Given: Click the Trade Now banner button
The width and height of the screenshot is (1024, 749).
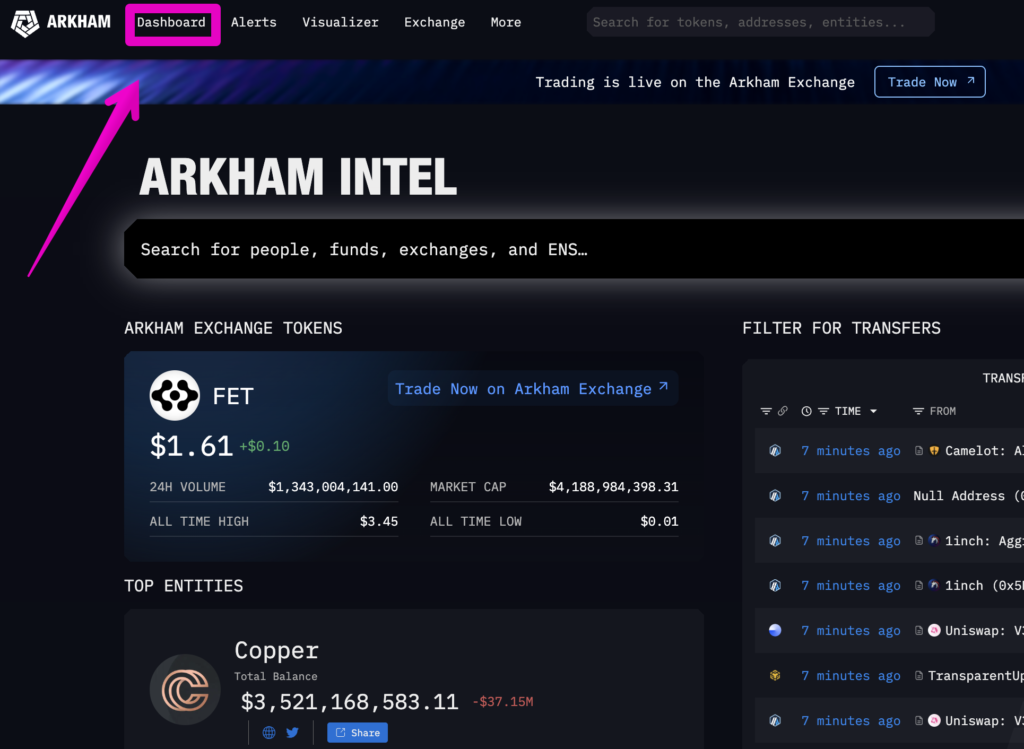Looking at the screenshot, I should coord(929,82).
